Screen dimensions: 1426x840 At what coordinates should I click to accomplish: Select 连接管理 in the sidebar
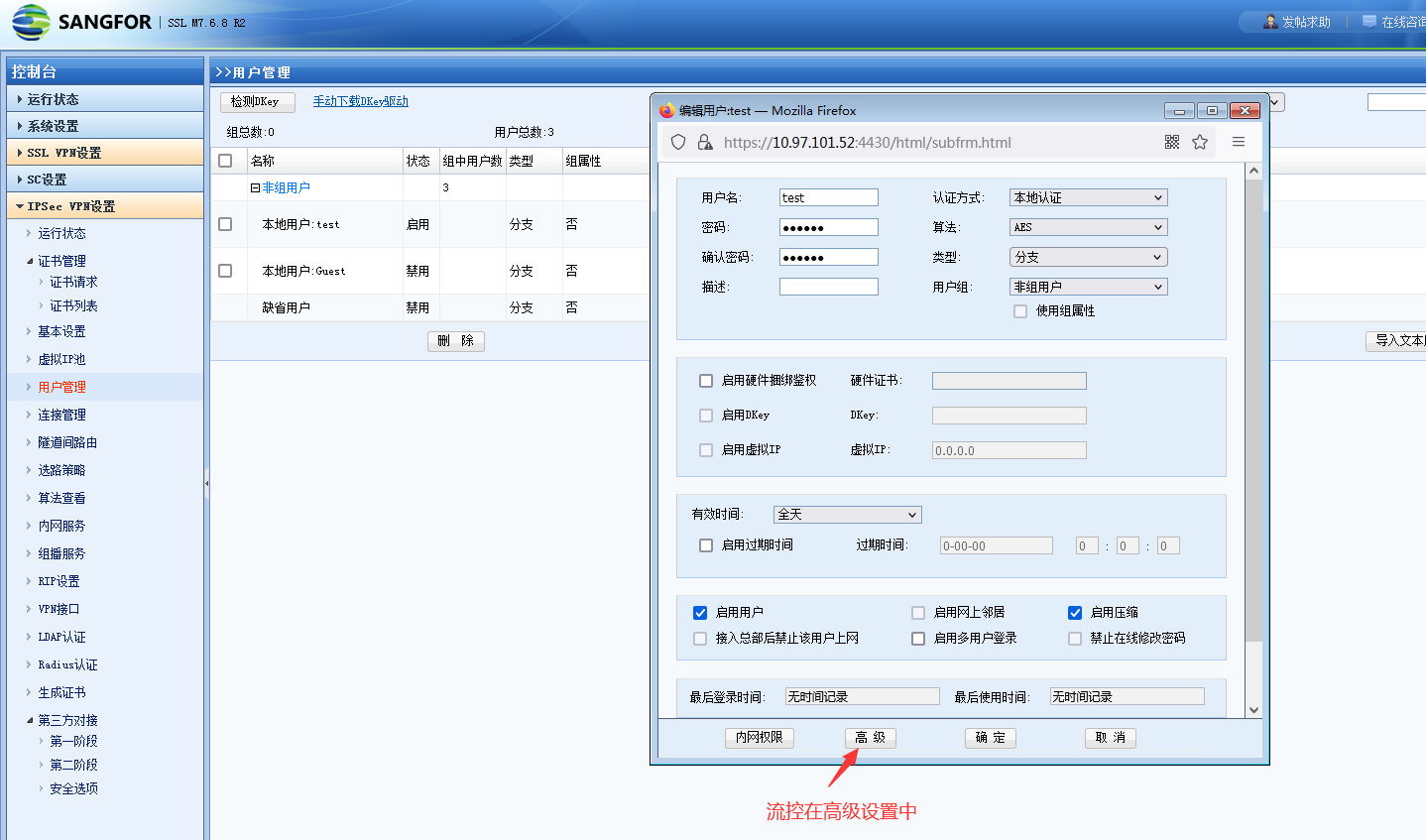pos(61,415)
